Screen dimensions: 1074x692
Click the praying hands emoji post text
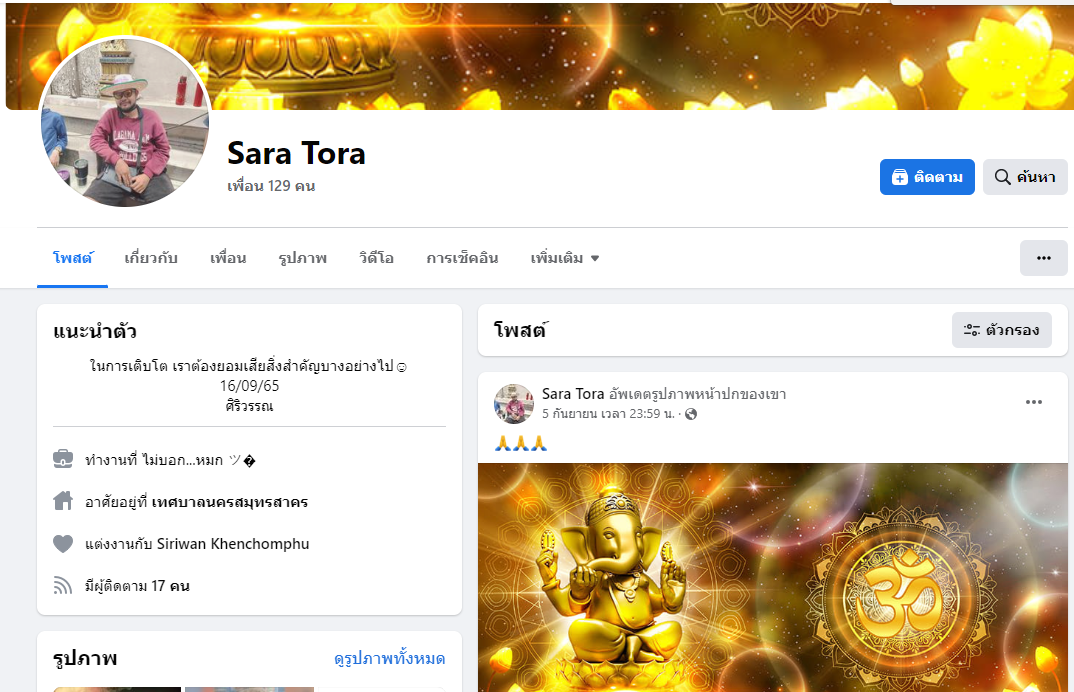[x=521, y=443]
